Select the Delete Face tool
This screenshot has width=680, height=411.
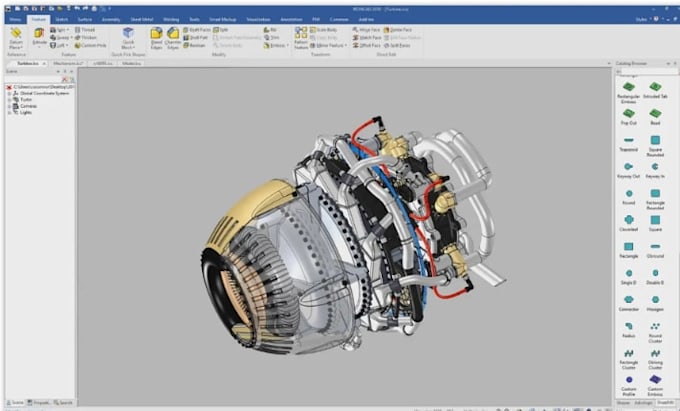coord(398,30)
